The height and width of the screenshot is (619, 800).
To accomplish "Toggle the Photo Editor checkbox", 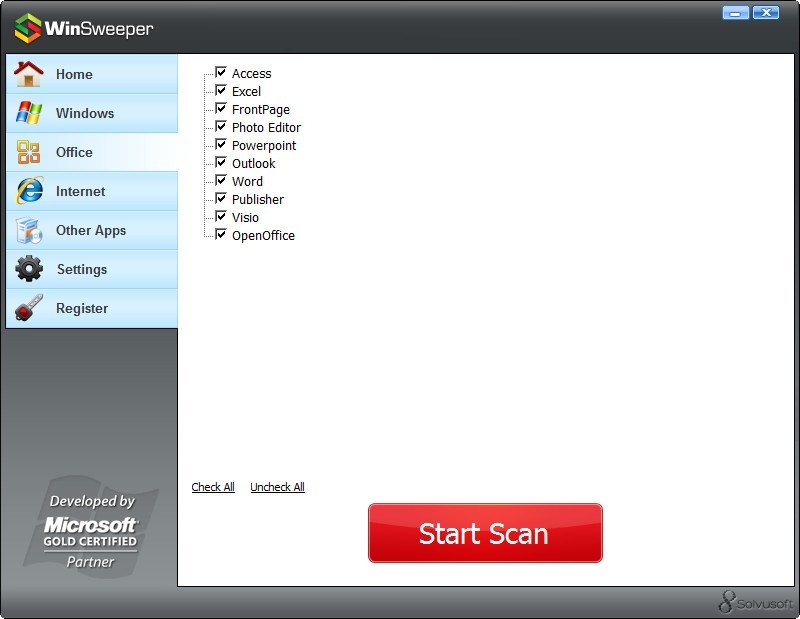I will point(221,127).
